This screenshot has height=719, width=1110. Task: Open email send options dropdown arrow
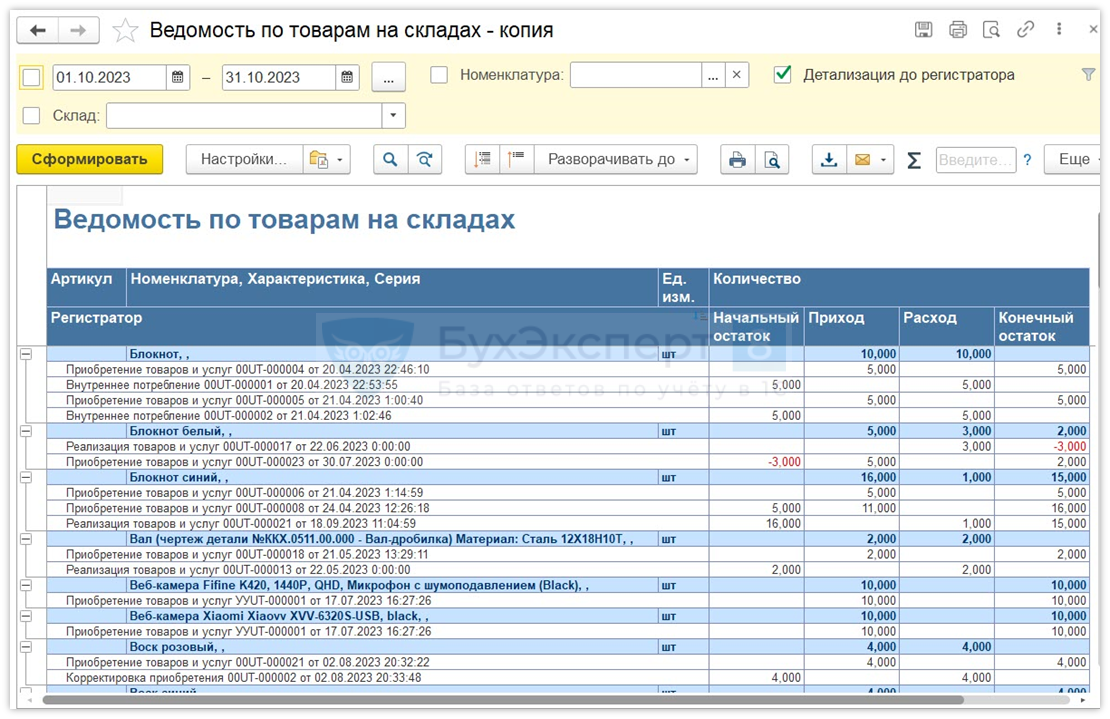884,160
